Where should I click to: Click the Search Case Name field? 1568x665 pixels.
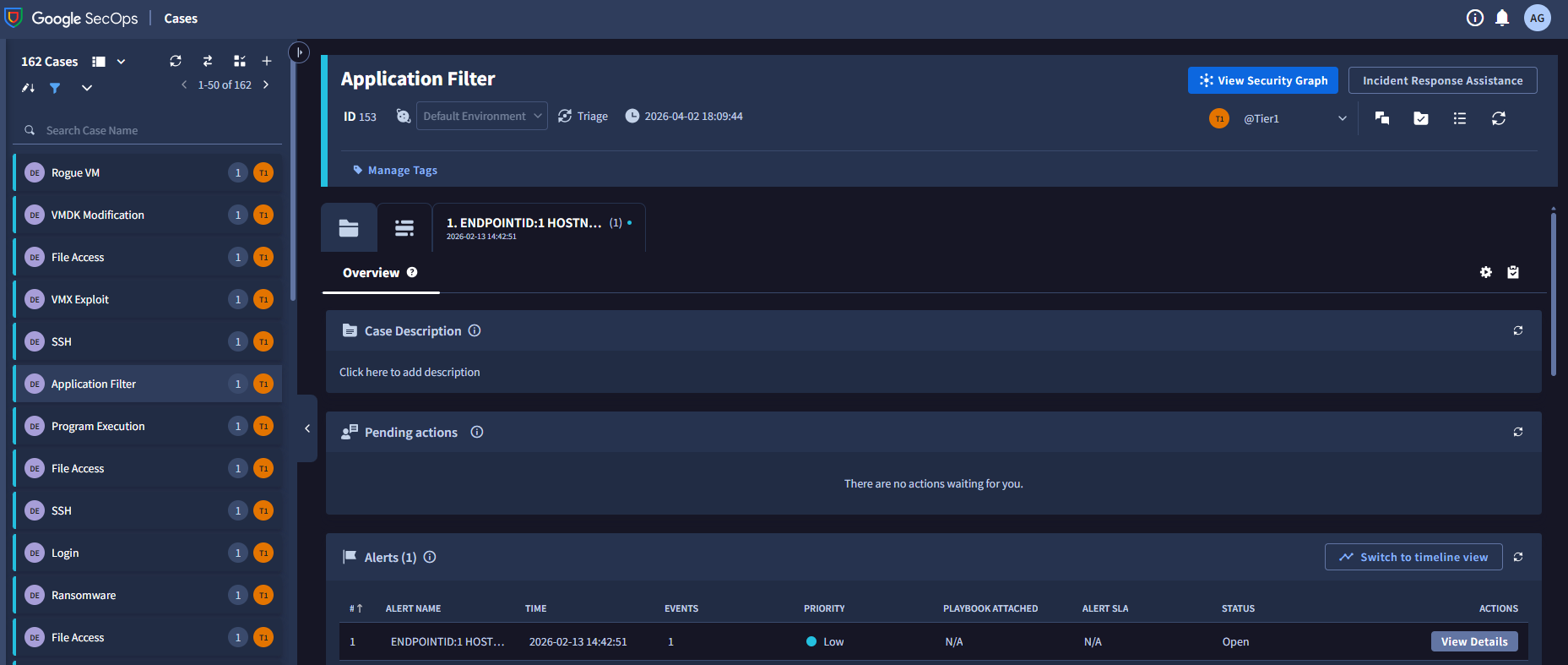(152, 130)
